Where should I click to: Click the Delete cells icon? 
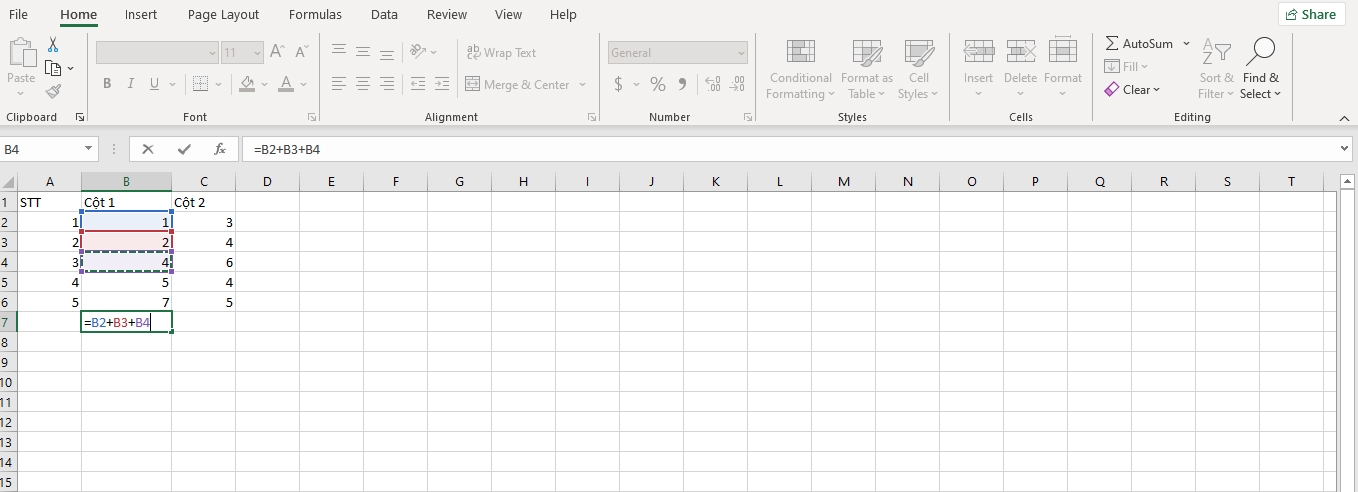1020,51
